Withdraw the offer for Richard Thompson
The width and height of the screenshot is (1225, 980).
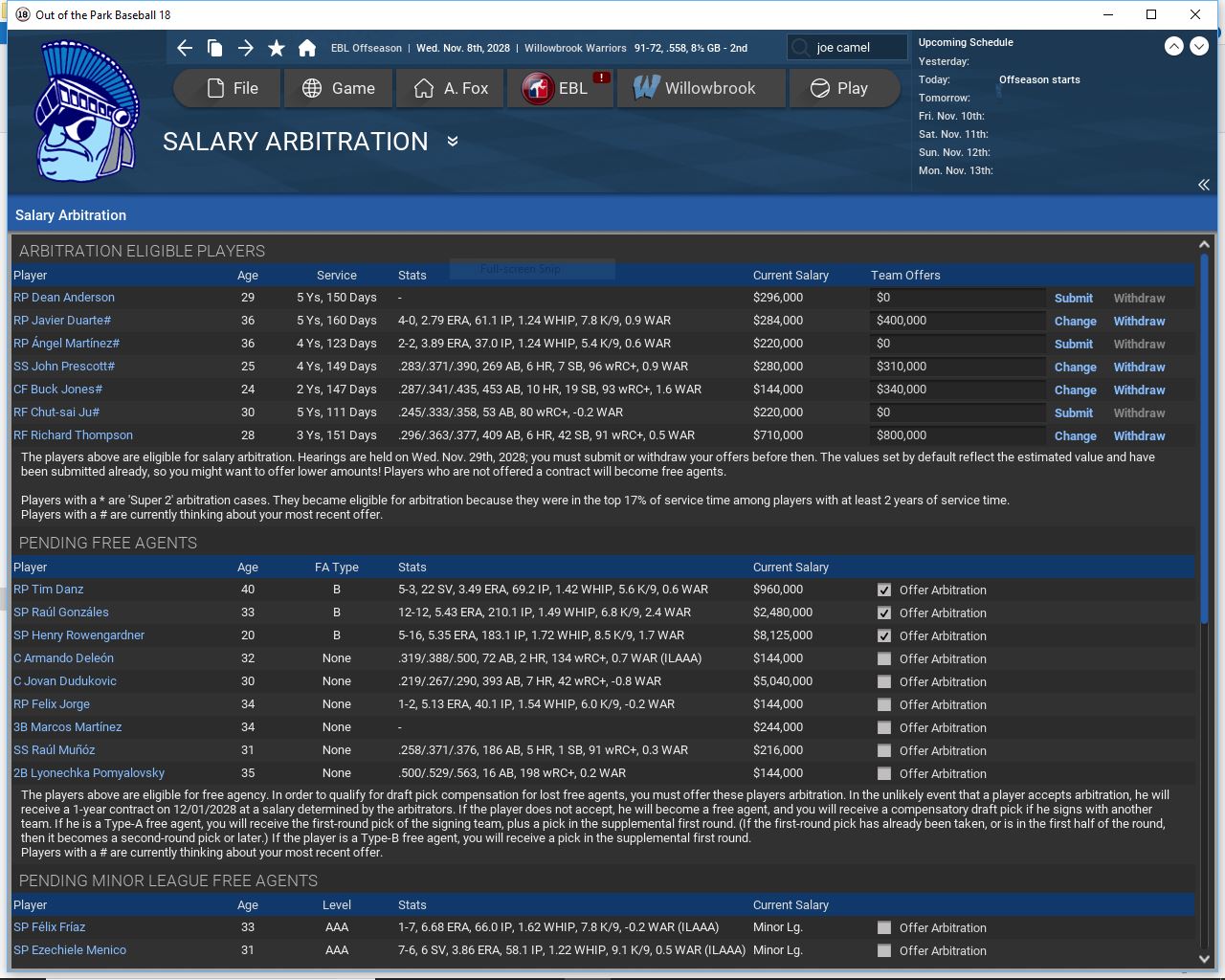pyautogui.click(x=1139, y=436)
